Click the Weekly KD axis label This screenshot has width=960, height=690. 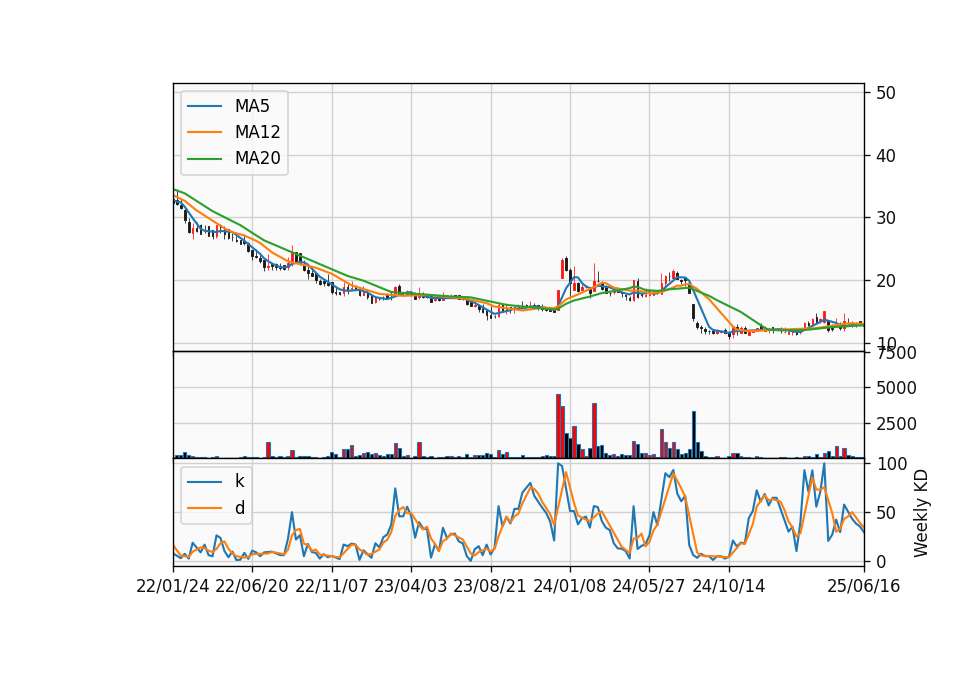[x=921, y=513]
